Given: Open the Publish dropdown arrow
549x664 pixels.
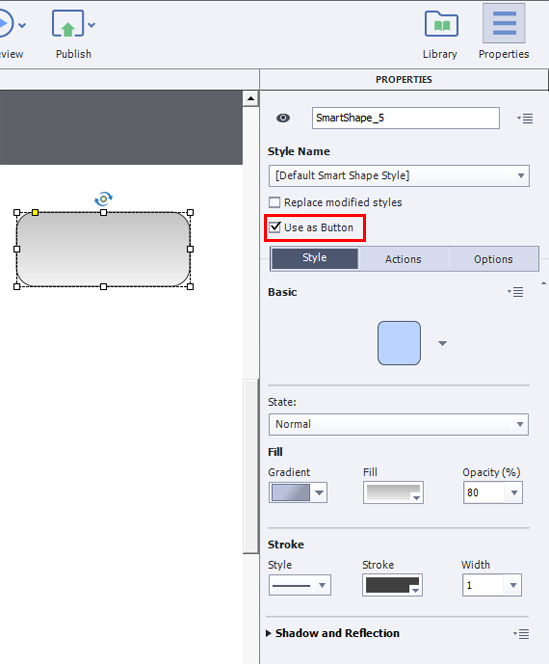Looking at the screenshot, I should 92,25.
